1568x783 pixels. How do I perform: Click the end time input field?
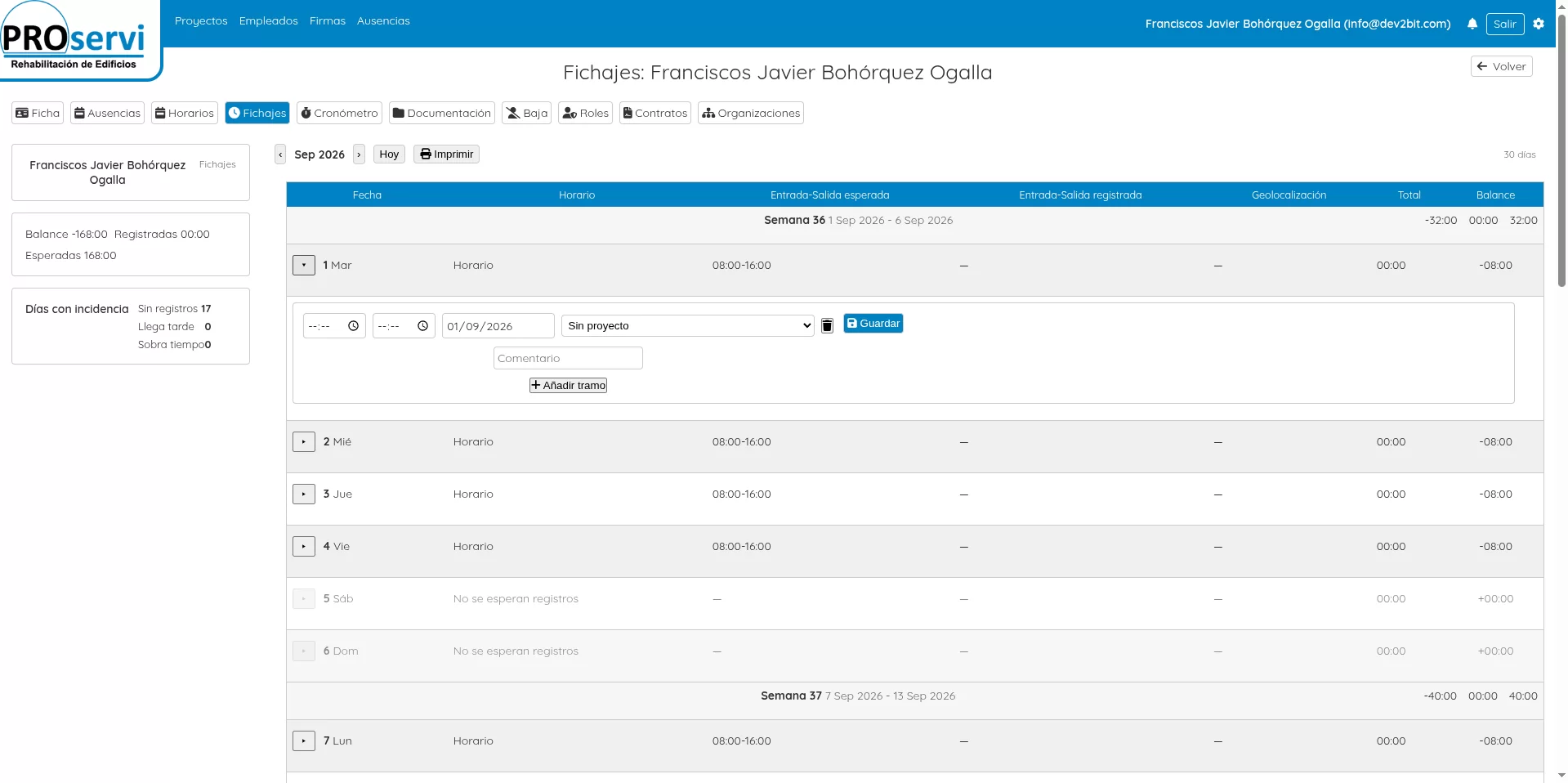point(404,326)
